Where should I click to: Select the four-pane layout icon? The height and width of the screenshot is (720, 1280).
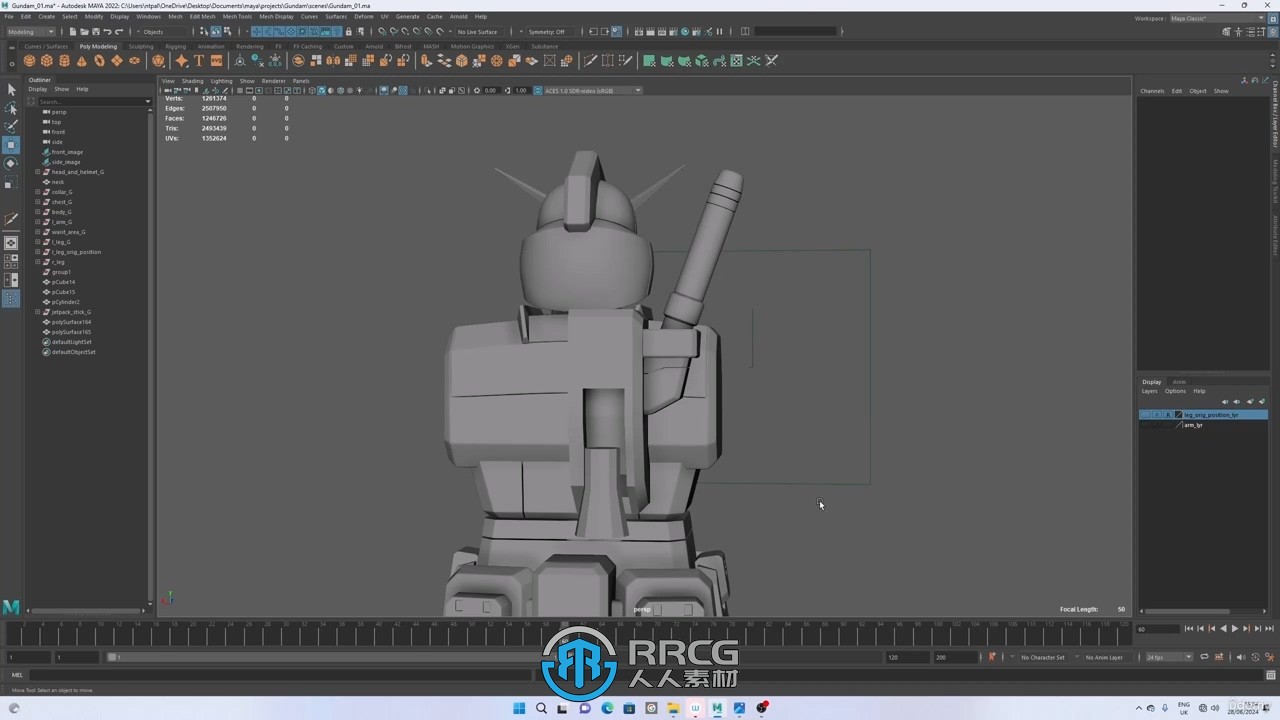pos(11,261)
